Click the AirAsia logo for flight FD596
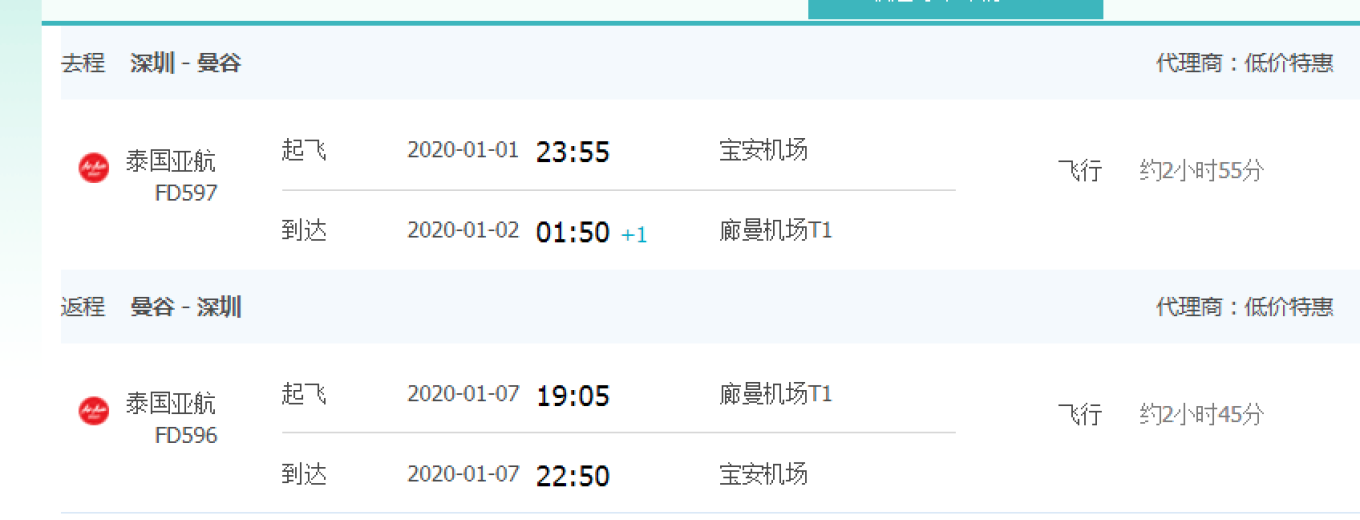 click(x=94, y=410)
